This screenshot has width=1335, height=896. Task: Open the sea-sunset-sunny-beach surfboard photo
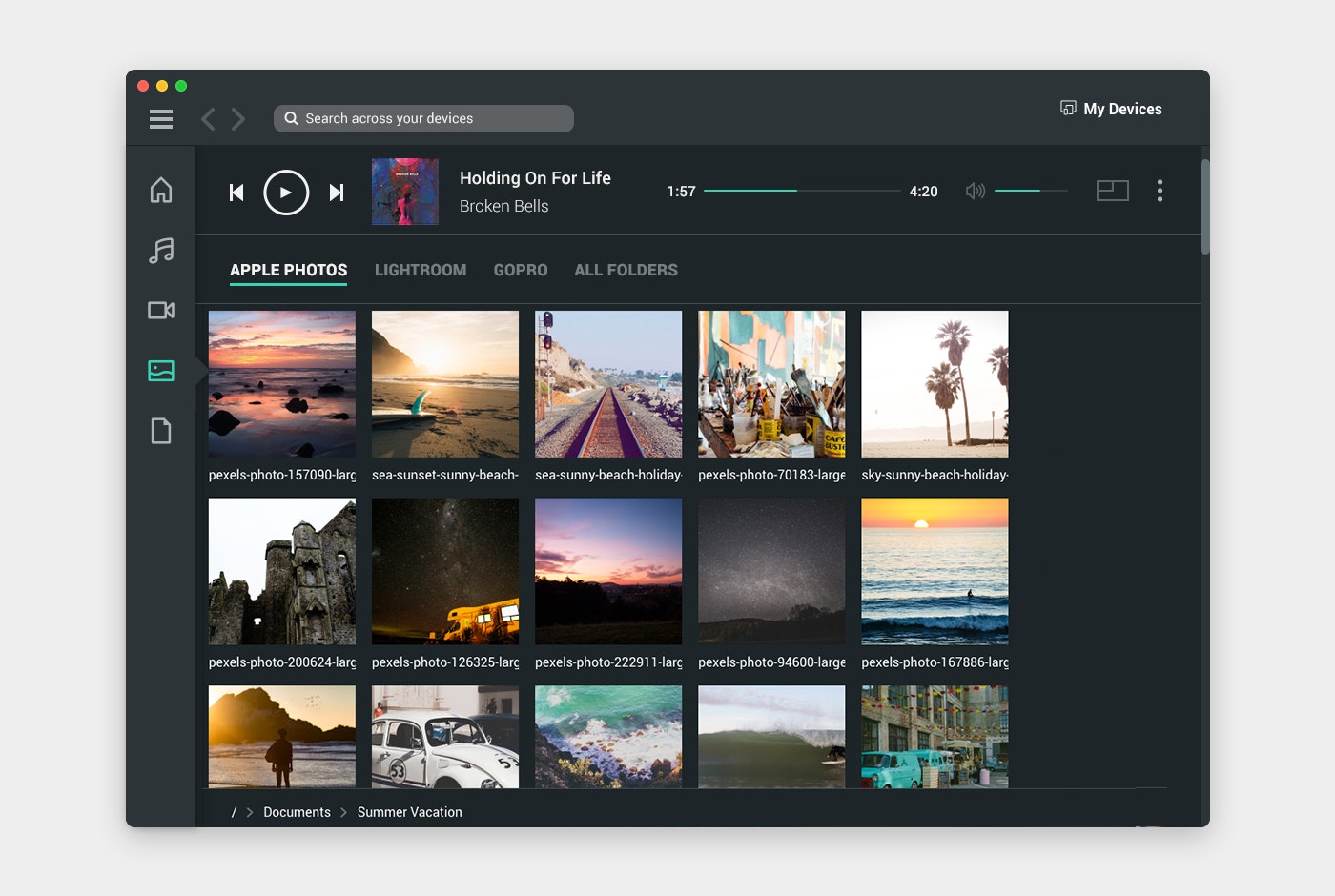[x=445, y=383]
